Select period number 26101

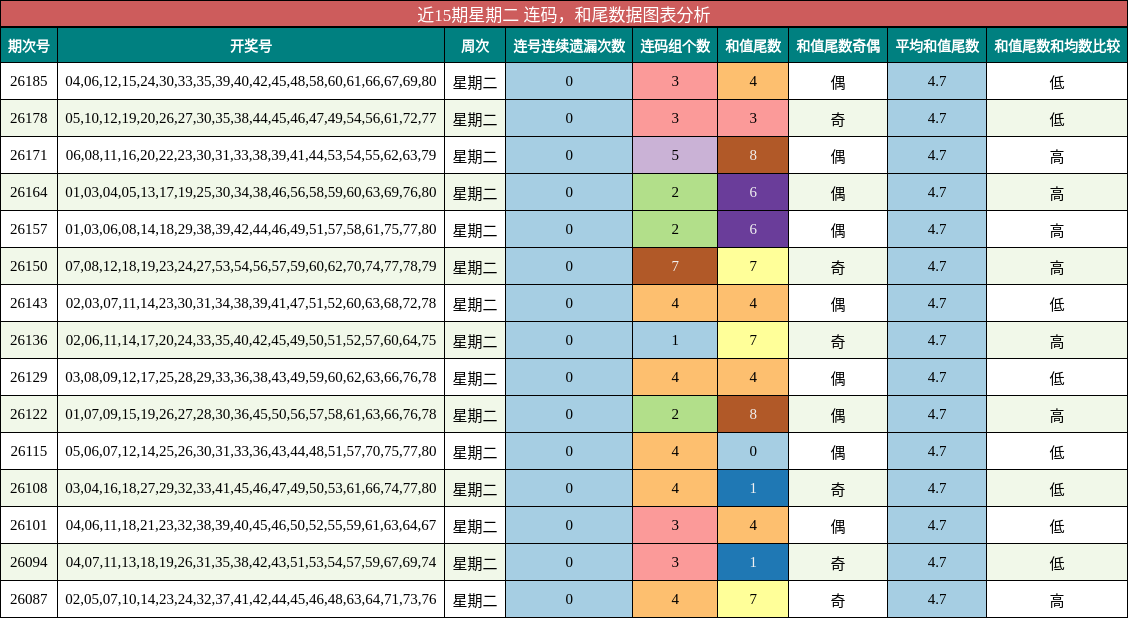click(29, 526)
